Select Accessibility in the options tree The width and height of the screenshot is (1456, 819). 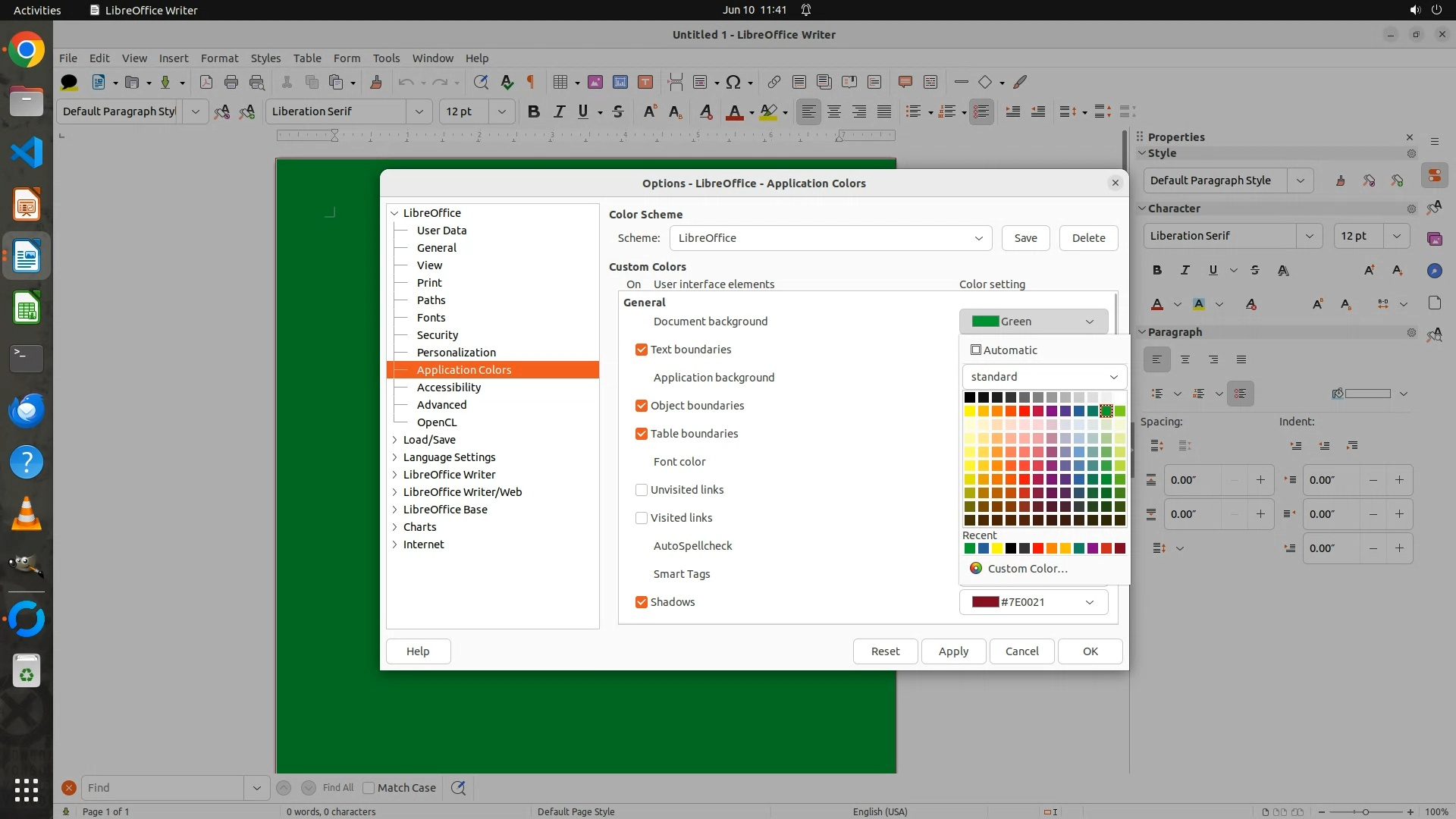coord(448,388)
